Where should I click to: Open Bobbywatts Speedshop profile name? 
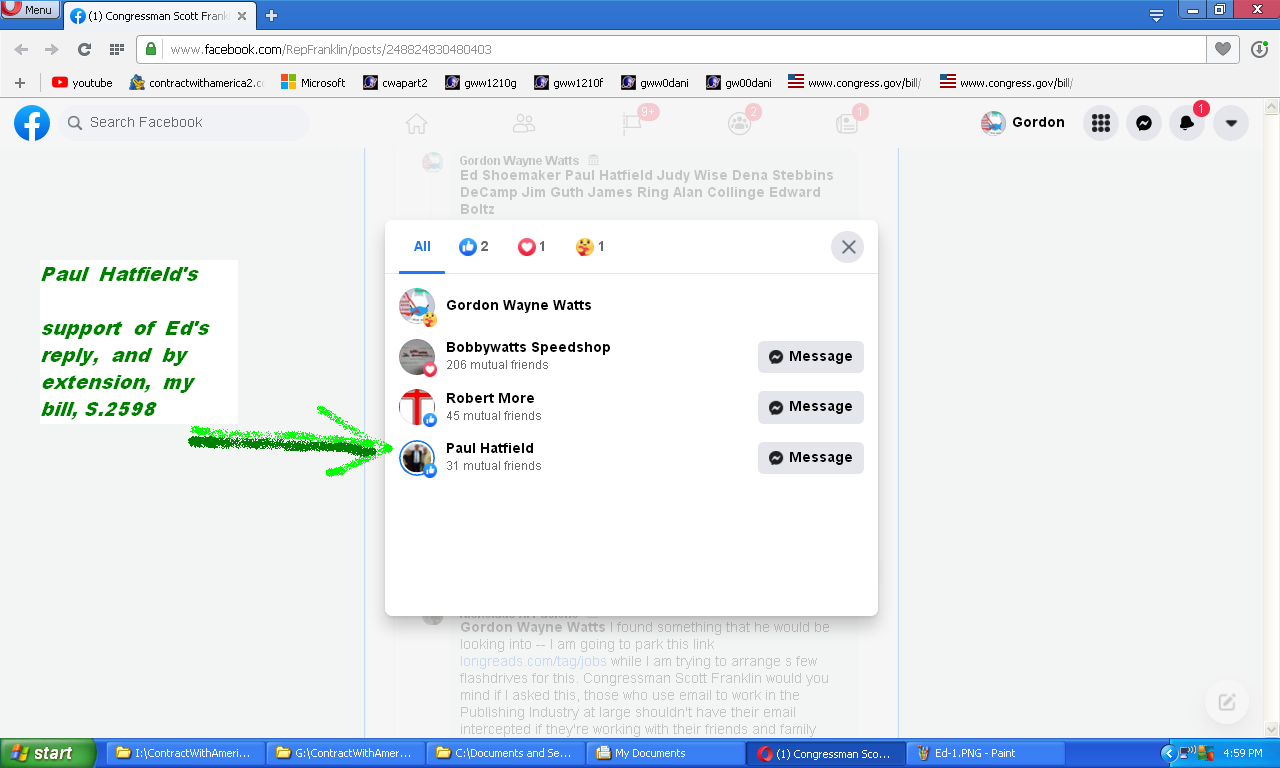[x=528, y=347]
